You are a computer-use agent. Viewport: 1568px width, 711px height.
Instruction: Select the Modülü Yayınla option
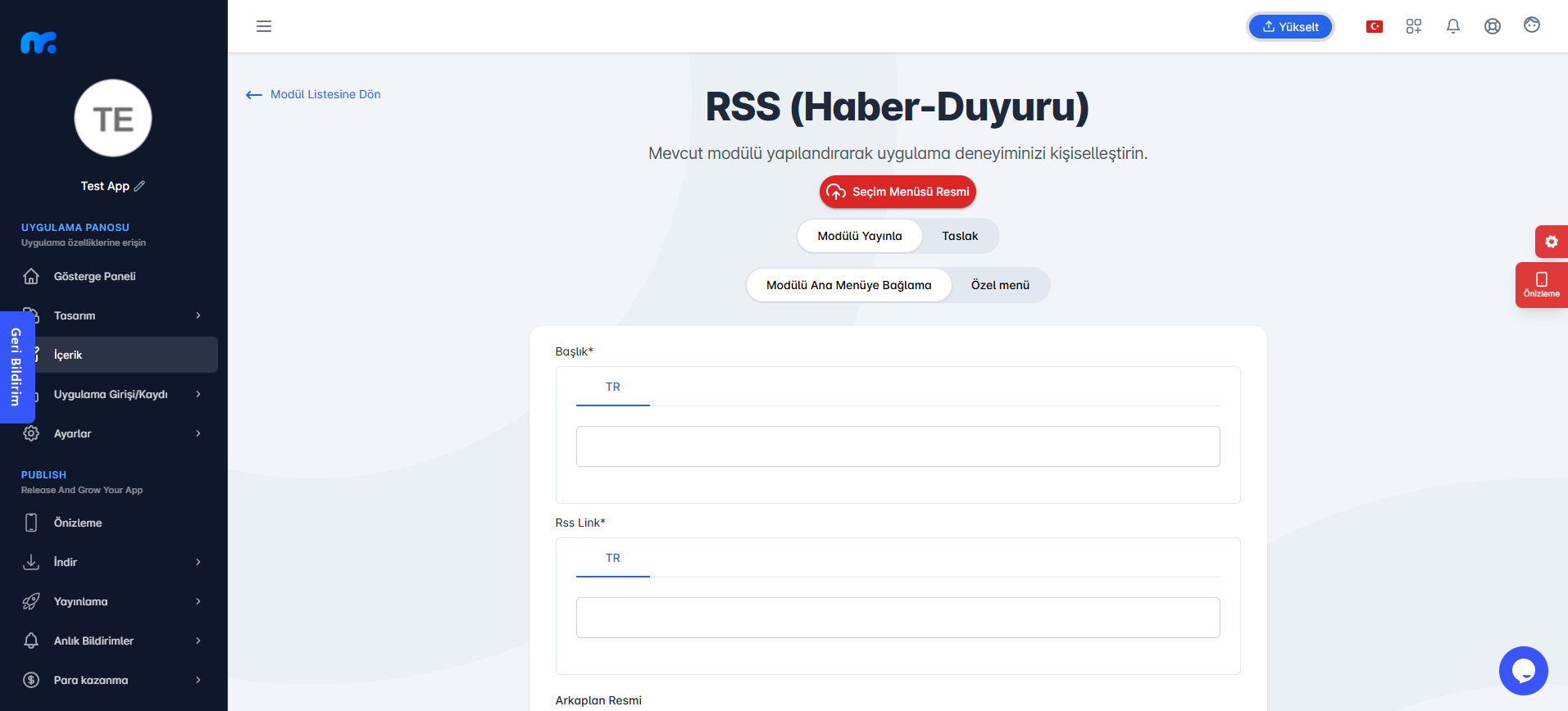point(860,236)
